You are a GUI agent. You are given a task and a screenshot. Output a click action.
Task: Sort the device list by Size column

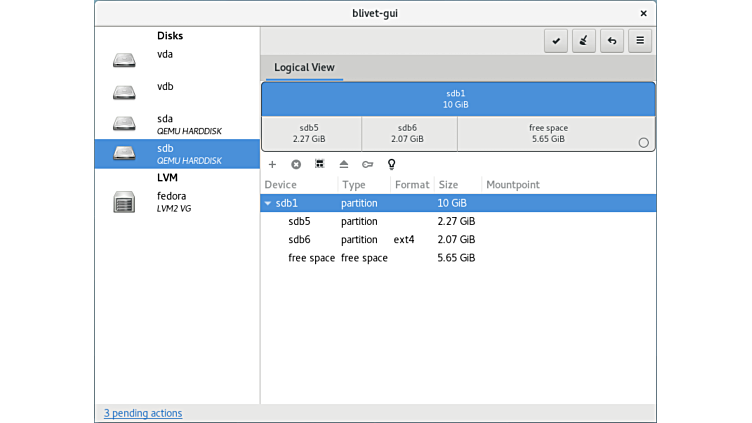pos(448,185)
